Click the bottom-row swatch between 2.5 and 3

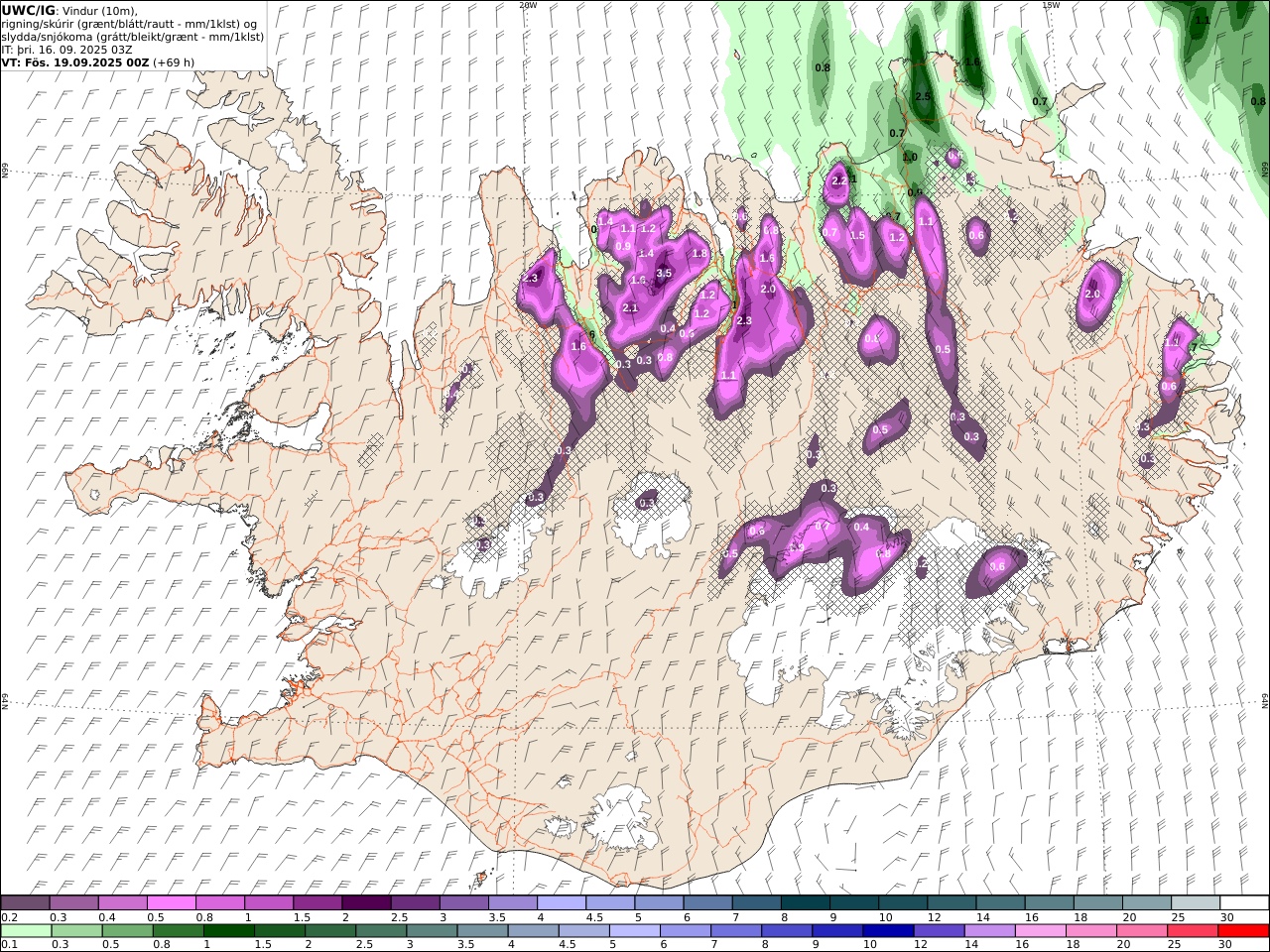381,931
